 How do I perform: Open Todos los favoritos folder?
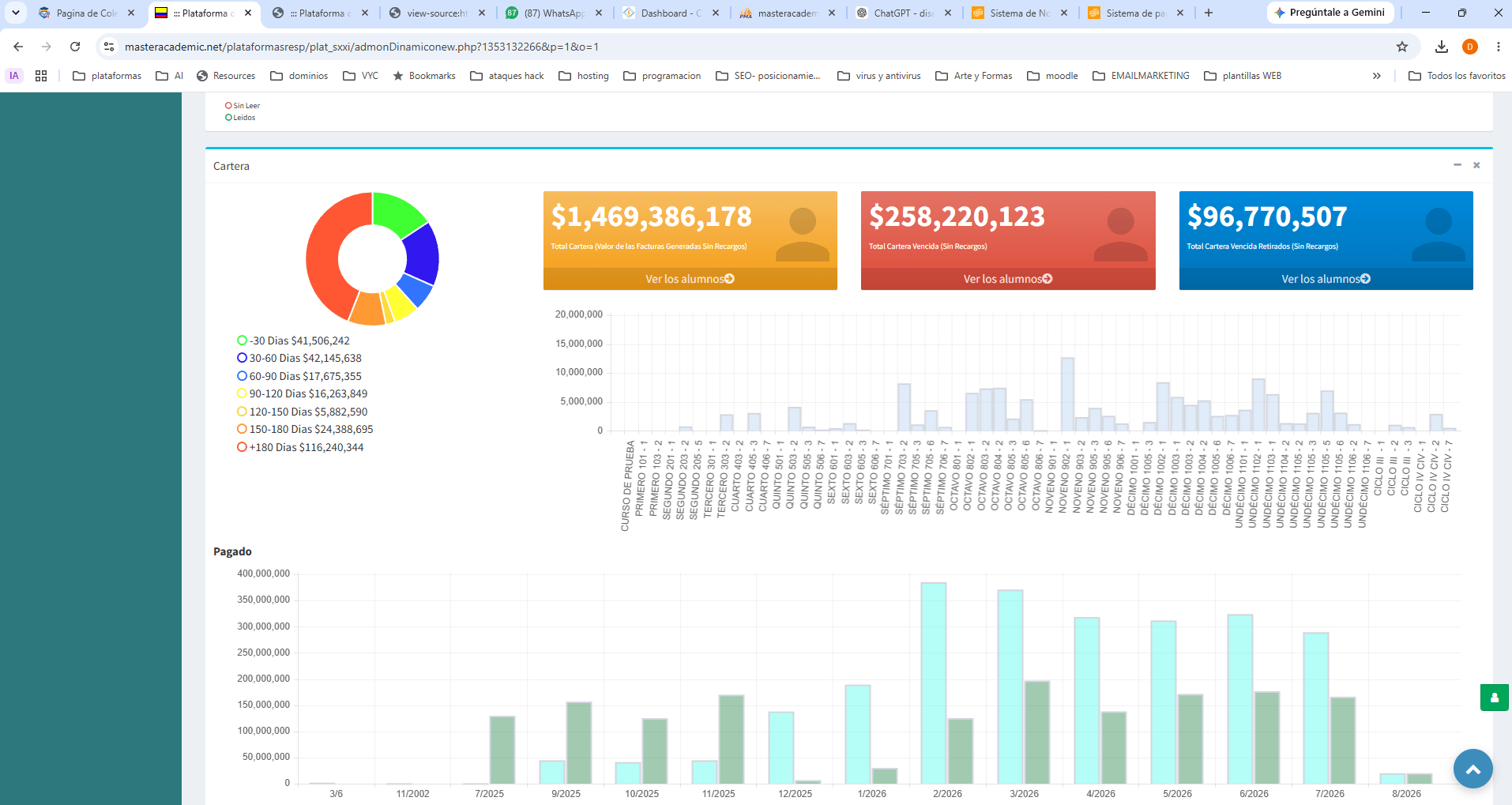coord(1457,76)
